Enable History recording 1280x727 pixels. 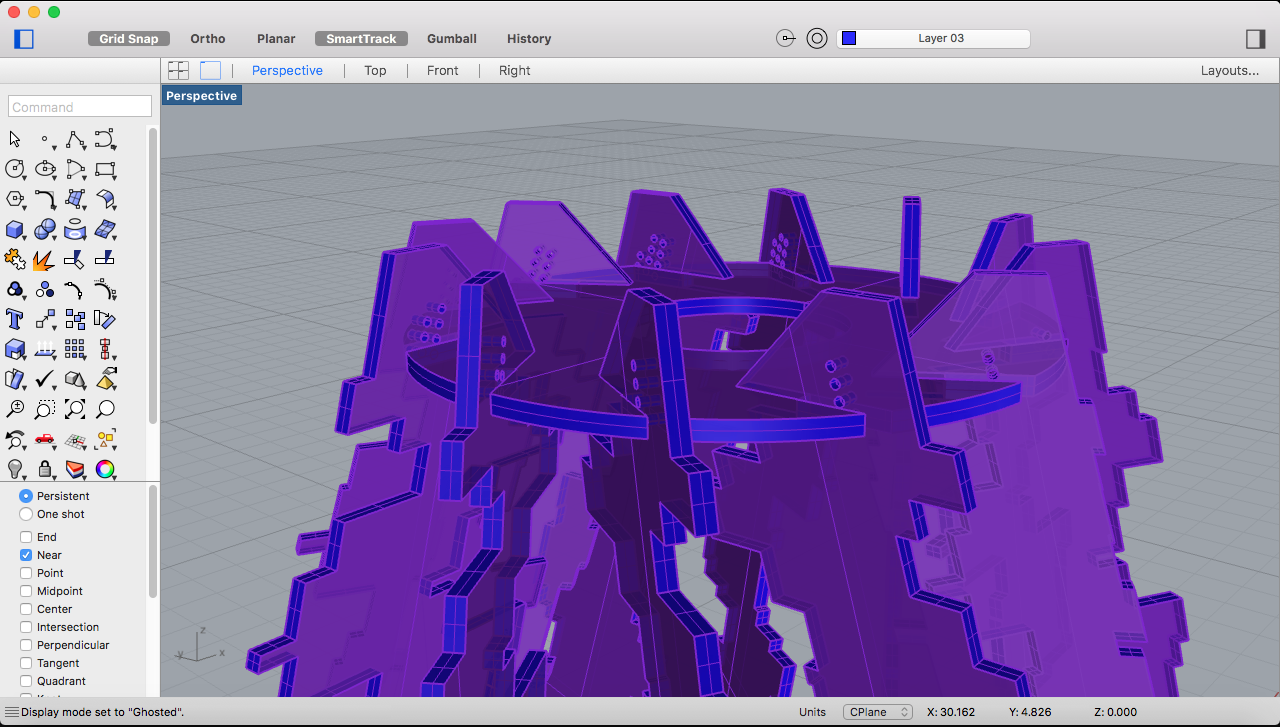tap(529, 39)
